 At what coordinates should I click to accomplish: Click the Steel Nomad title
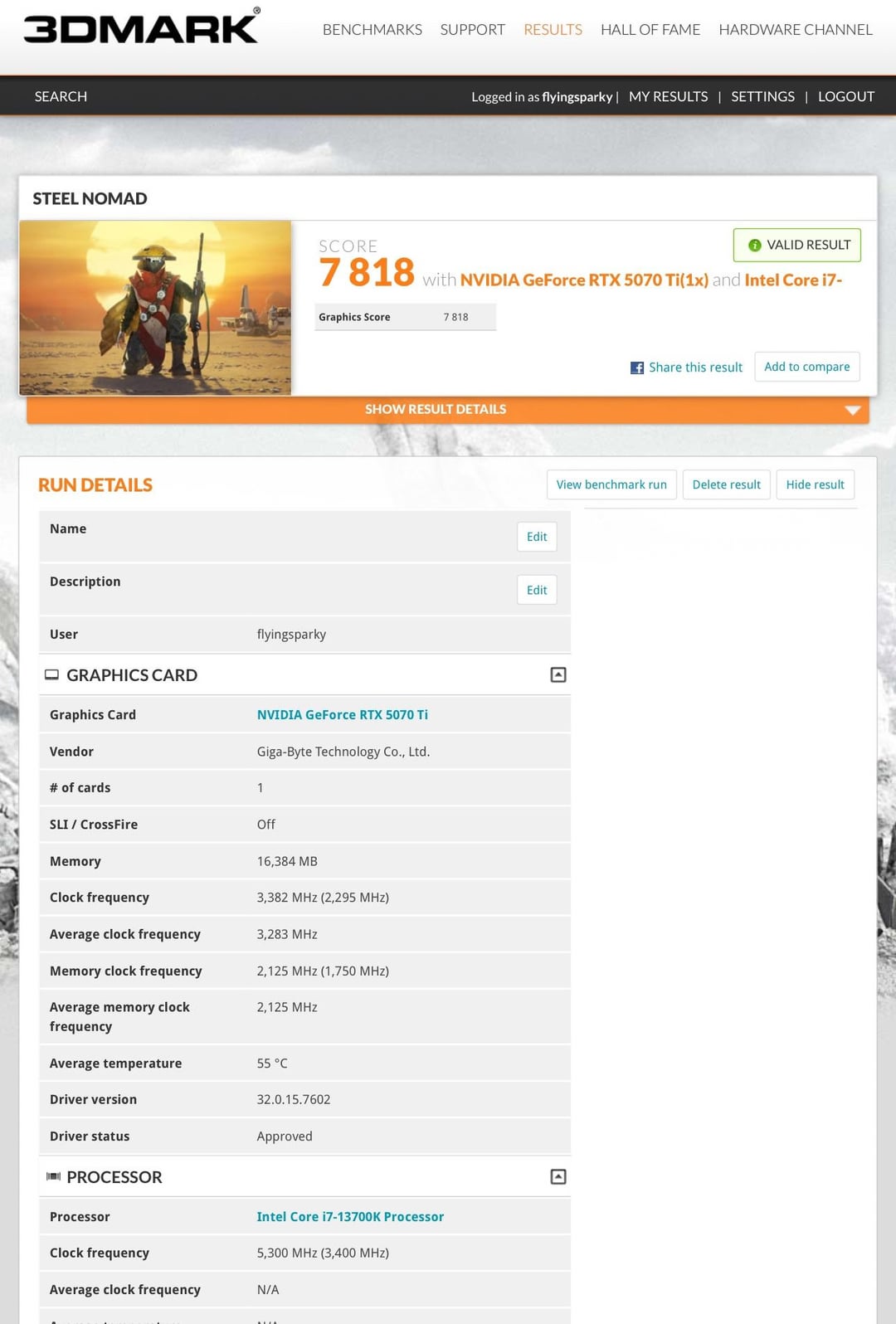[90, 198]
